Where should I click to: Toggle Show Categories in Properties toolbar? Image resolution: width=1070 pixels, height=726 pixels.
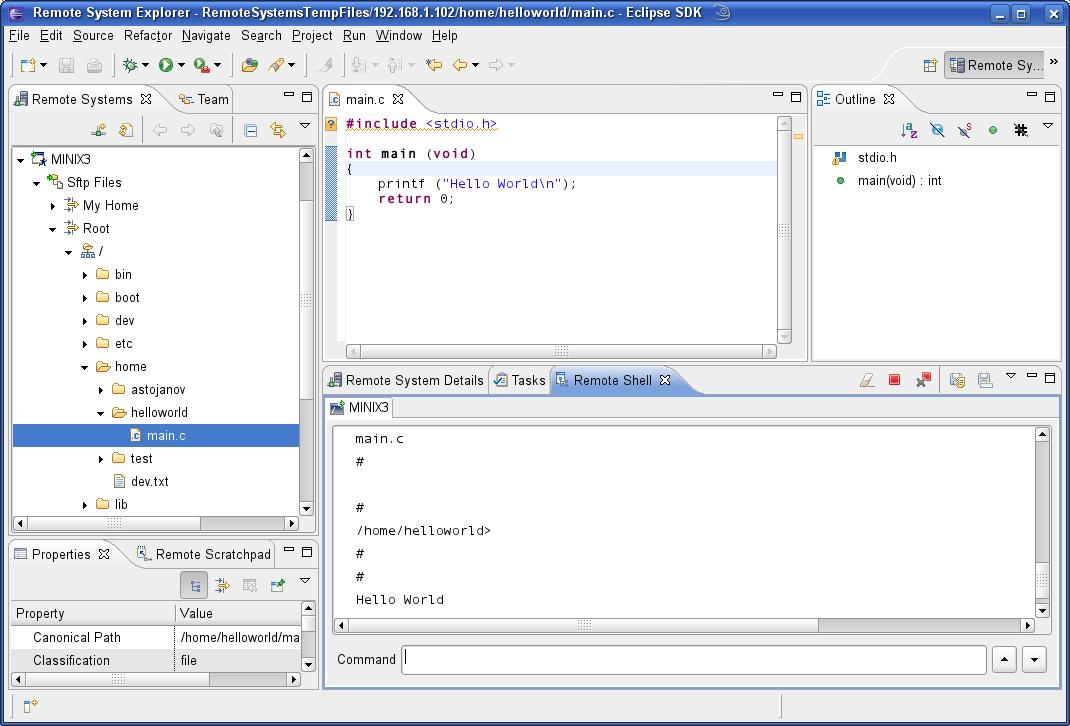[x=194, y=585]
